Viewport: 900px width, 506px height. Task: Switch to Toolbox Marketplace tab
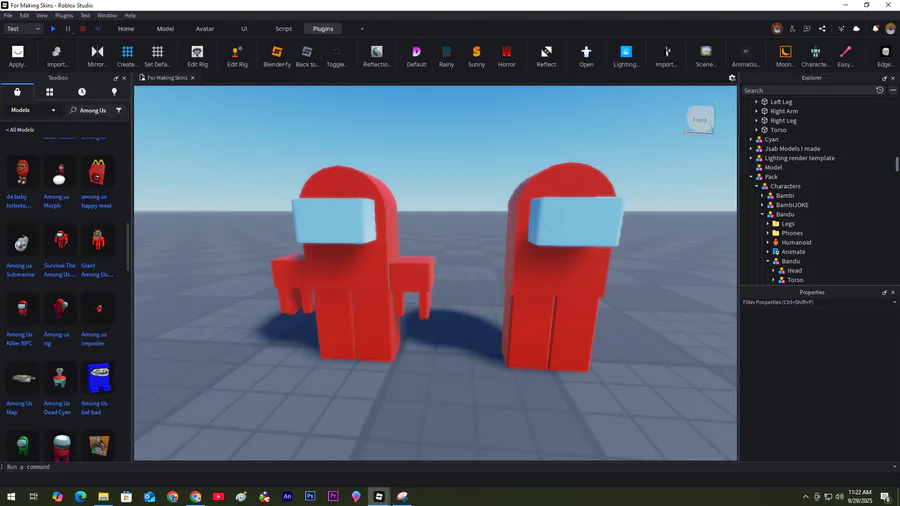17,92
